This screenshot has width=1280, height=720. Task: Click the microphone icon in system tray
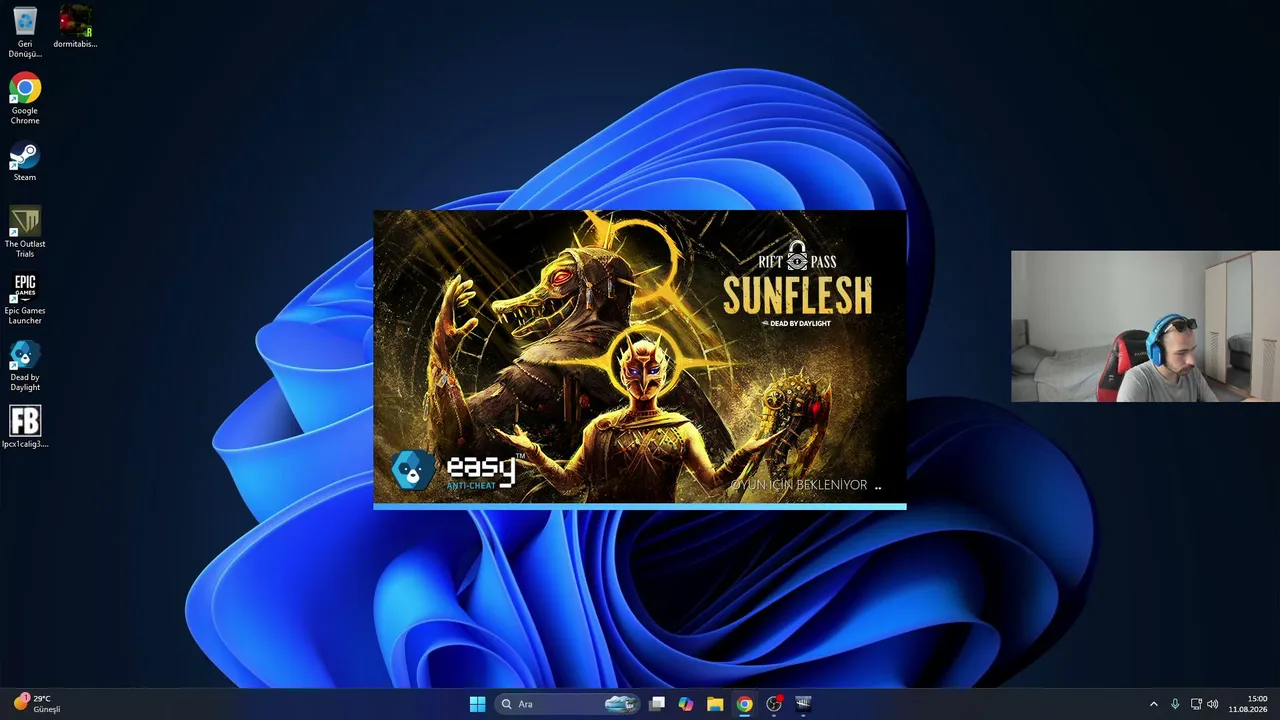coord(1175,704)
